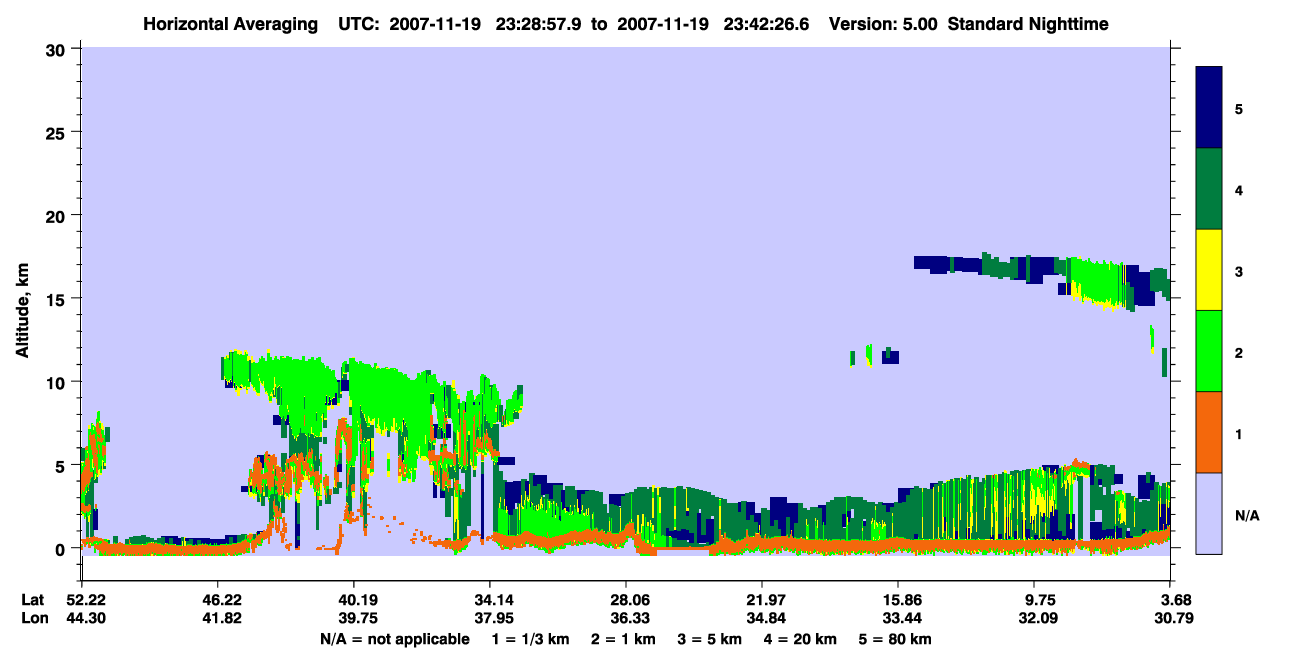The width and height of the screenshot is (1300, 667).
Task: Click the colorbar label 3
Action: (x=1239, y=271)
